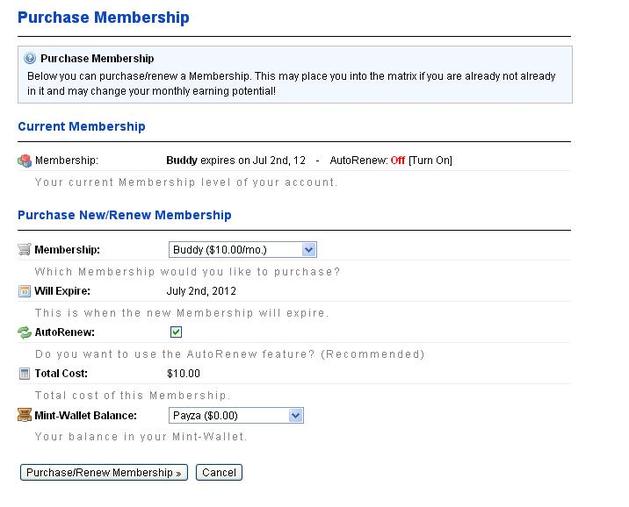Uncheck the AutoRenew checkbox
Screen dimensions: 629x507
tap(176, 332)
